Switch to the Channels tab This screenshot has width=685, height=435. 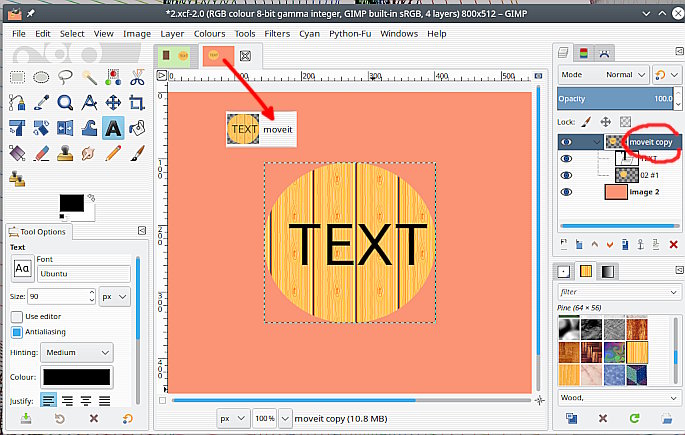[584, 54]
